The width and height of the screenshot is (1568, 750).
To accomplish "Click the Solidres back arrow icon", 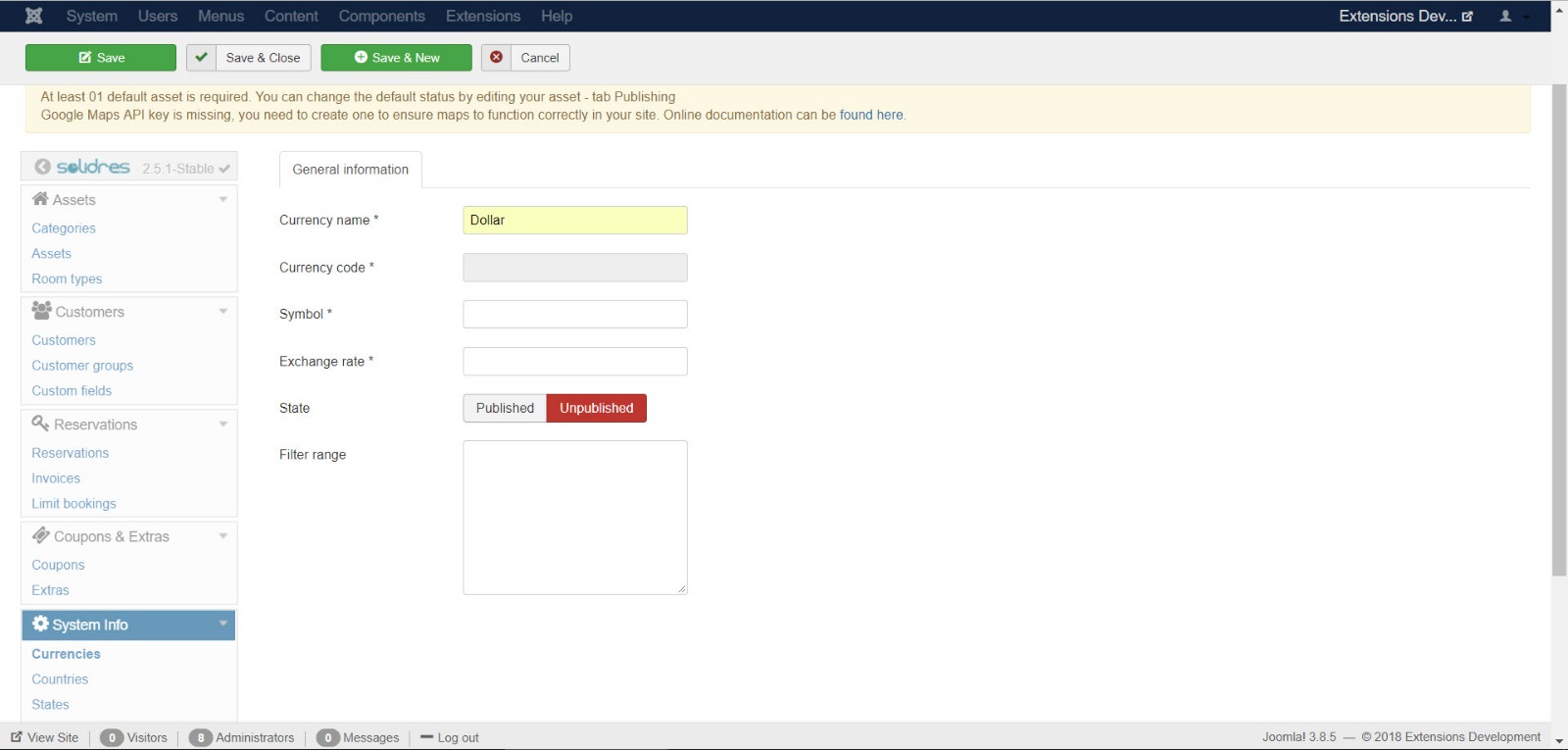I will pyautogui.click(x=42, y=168).
